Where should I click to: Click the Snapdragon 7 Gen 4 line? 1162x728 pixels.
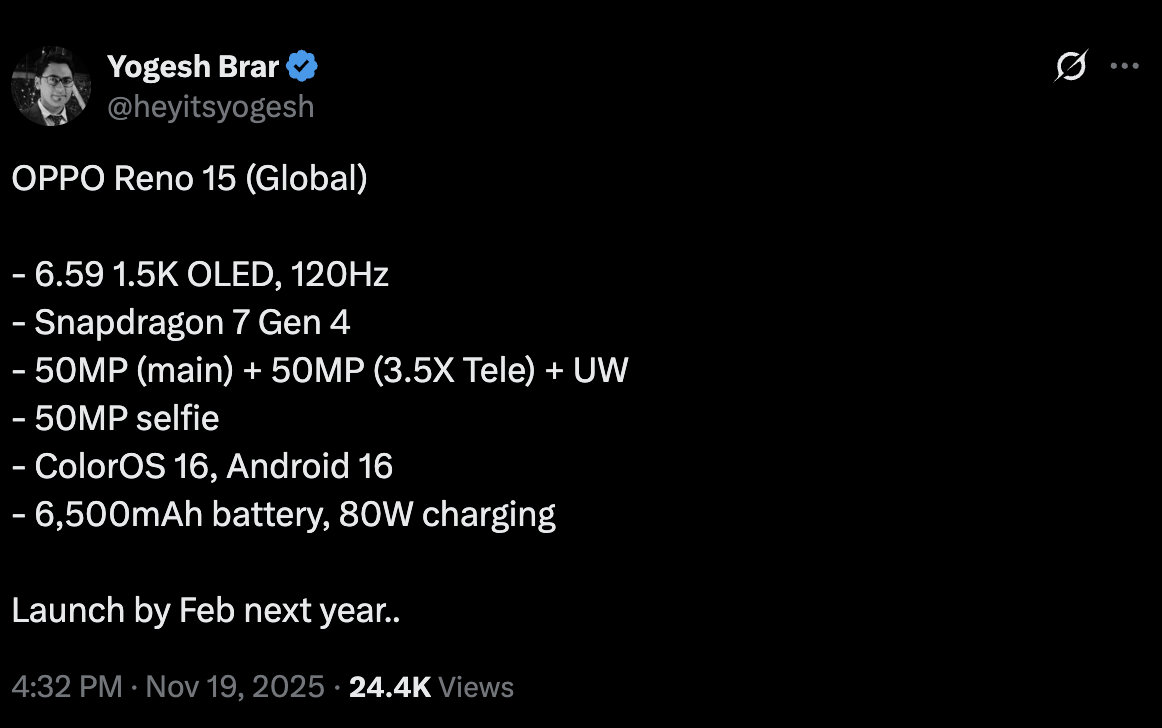click(x=181, y=322)
